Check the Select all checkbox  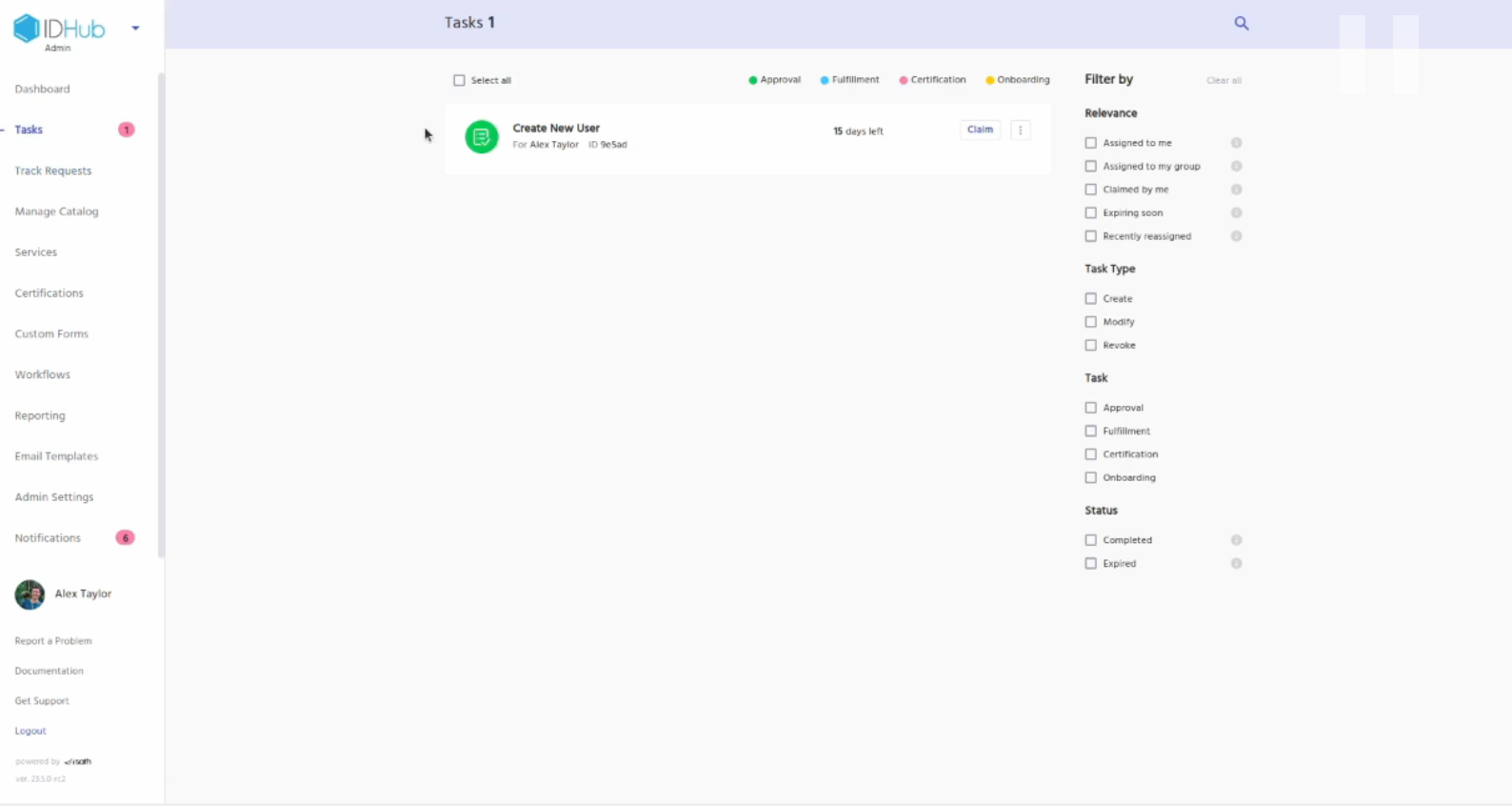[459, 81]
